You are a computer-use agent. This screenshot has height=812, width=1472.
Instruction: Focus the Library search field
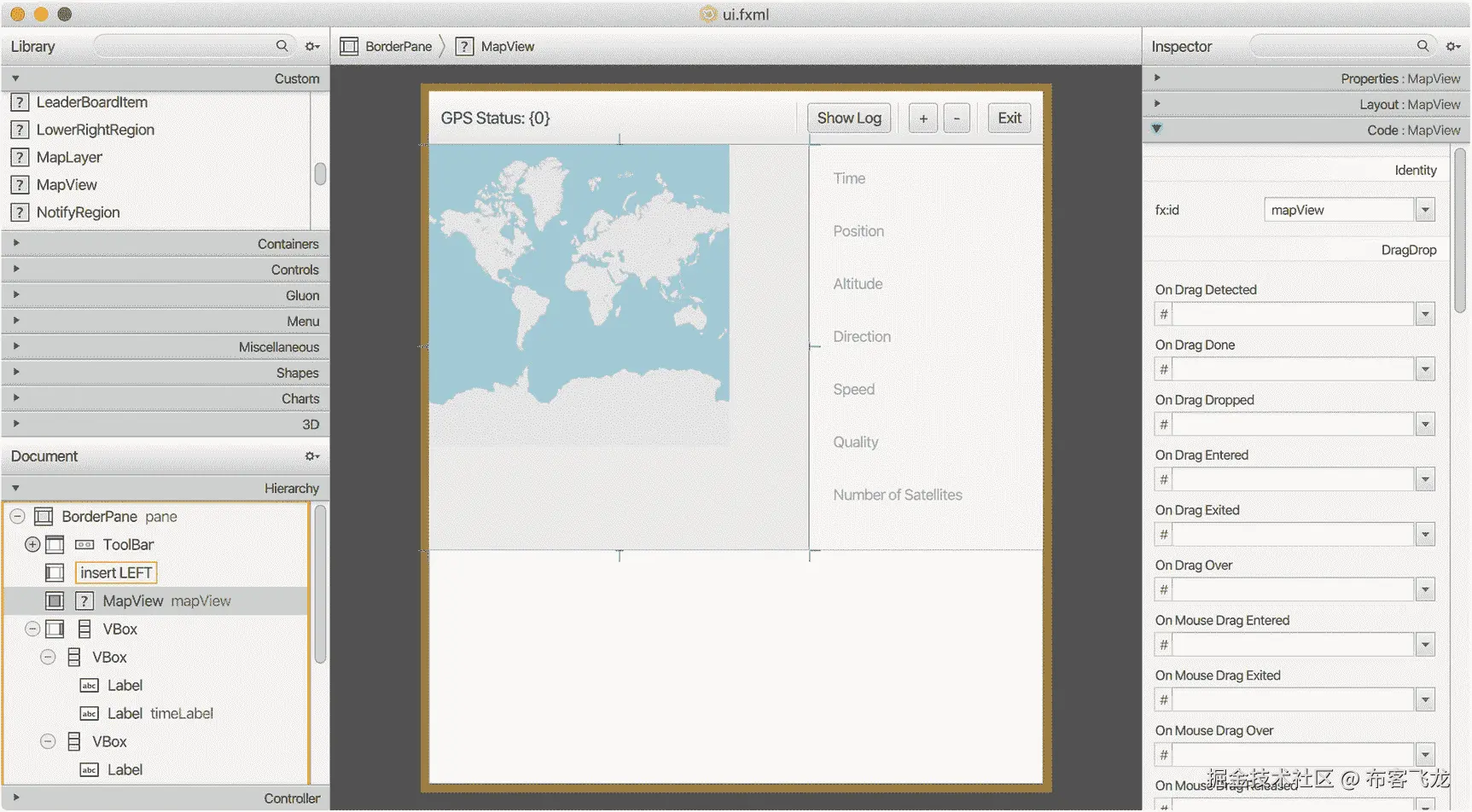pyautogui.click(x=195, y=46)
